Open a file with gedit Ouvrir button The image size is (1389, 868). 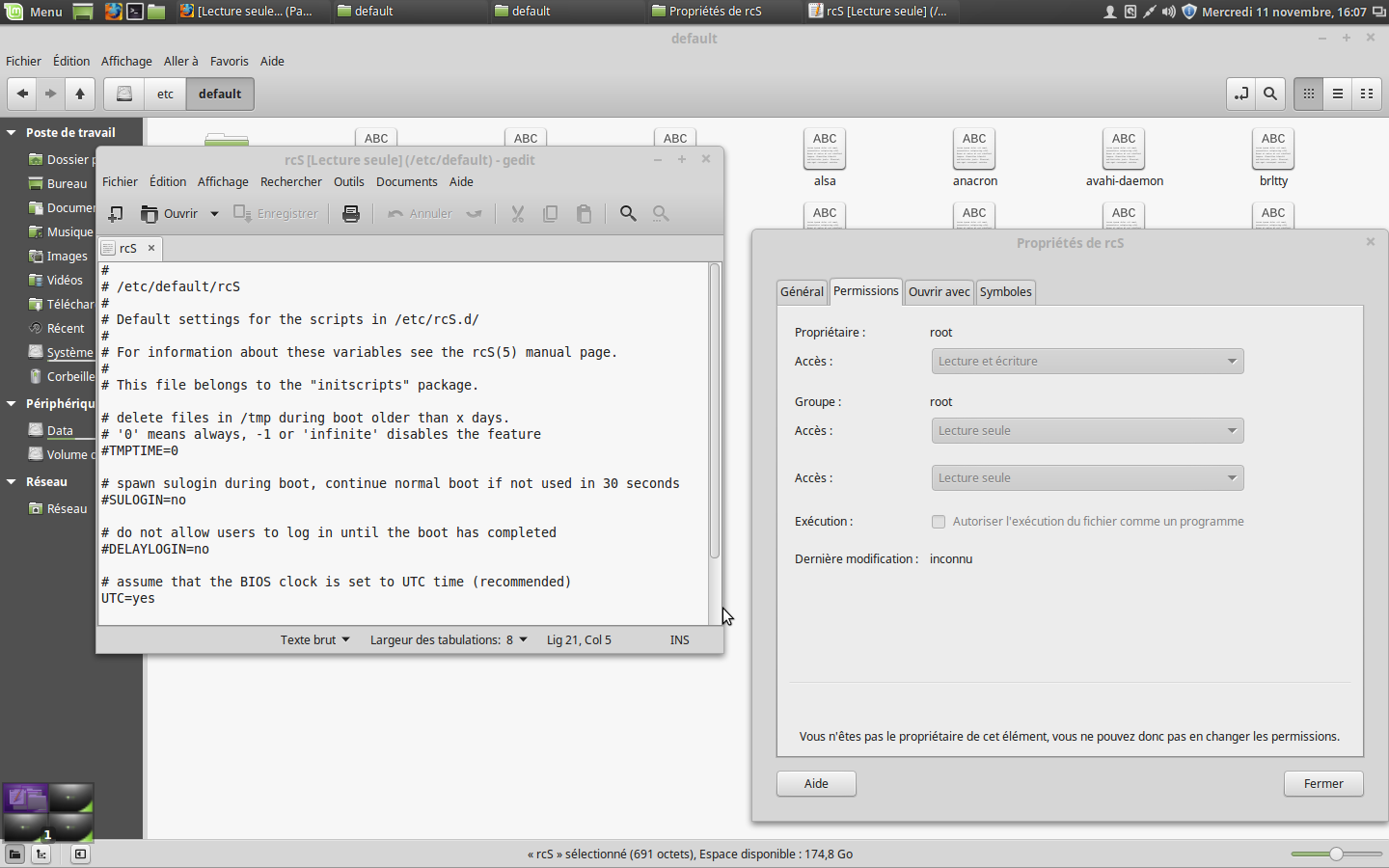tap(170, 213)
